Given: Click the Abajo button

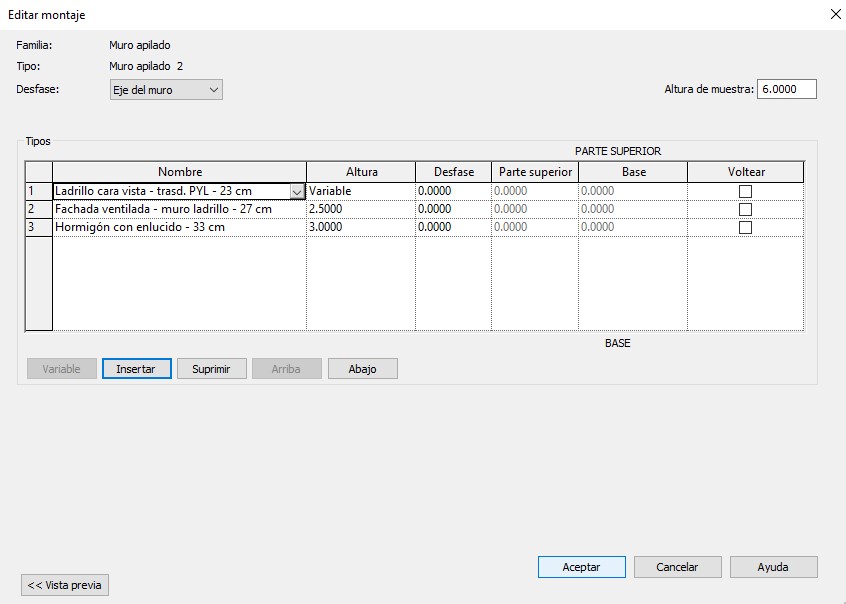Looking at the screenshot, I should [362, 369].
